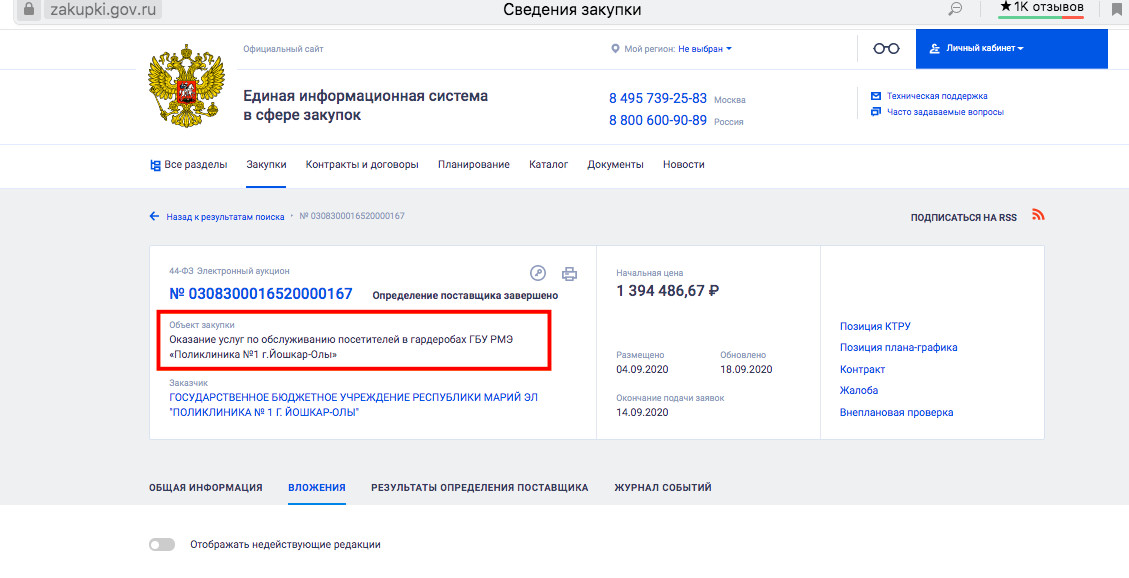Click the starting price 1 394 486,67 ₽

point(667,291)
